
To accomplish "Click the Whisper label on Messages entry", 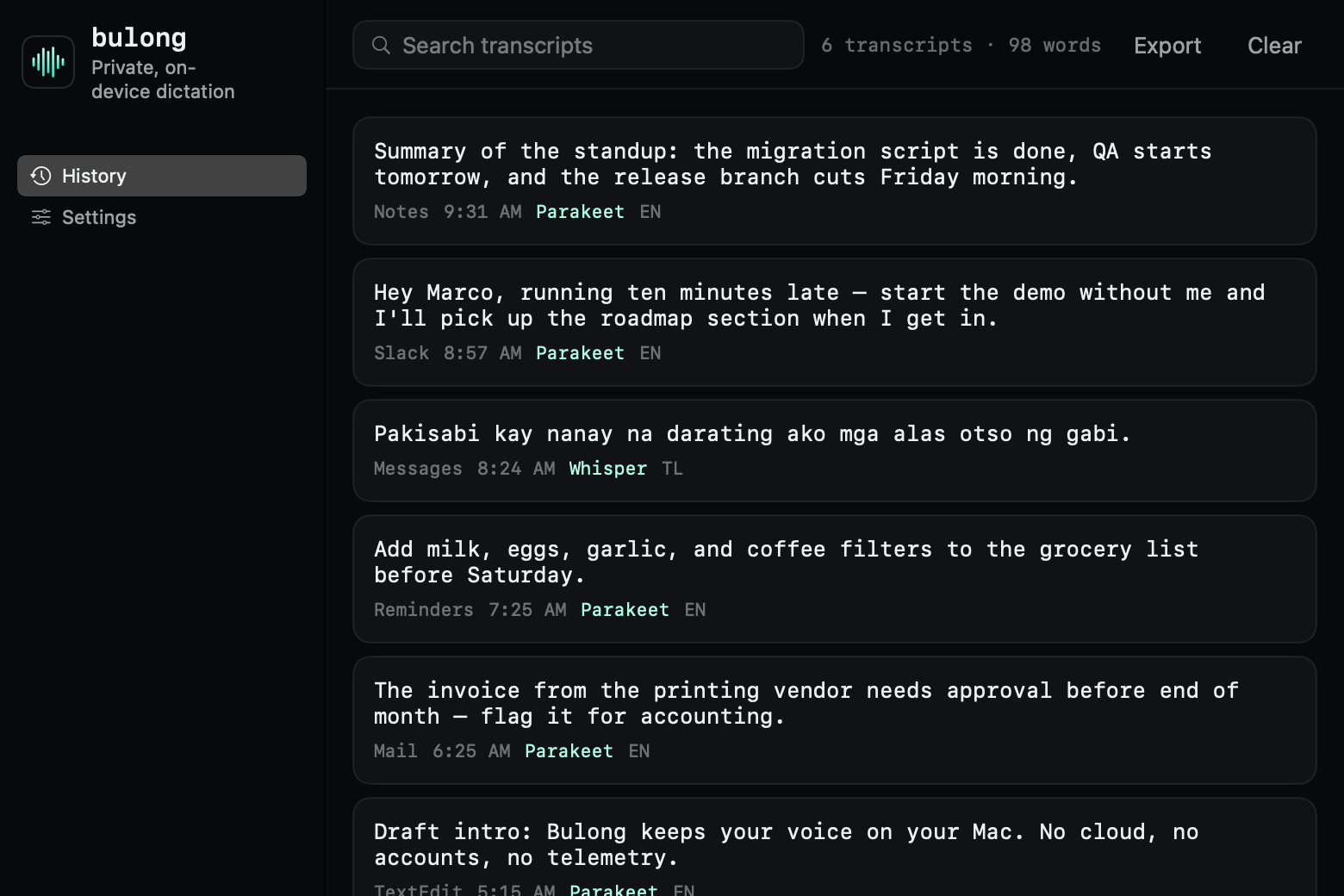I will point(607,469).
